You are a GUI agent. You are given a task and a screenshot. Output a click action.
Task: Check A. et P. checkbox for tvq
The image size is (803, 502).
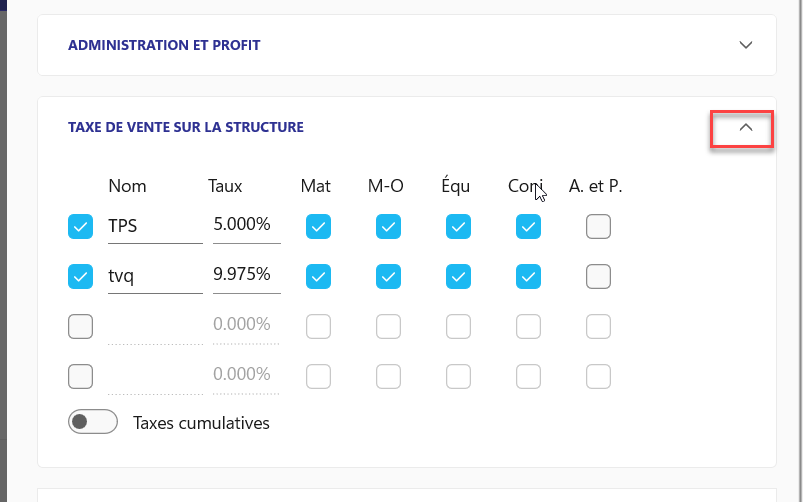pos(598,276)
